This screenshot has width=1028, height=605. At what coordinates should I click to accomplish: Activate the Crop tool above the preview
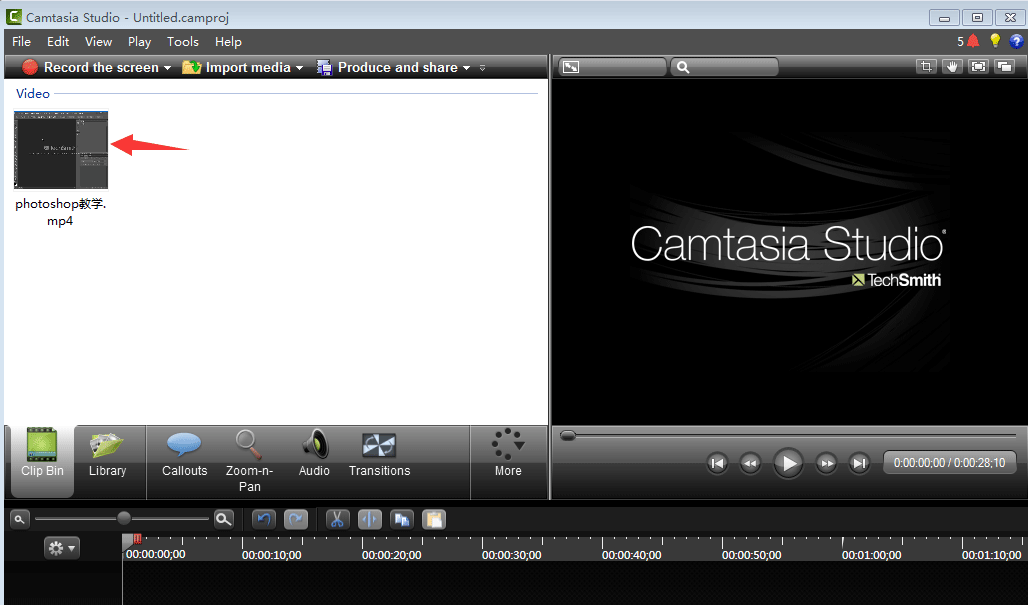click(x=926, y=66)
